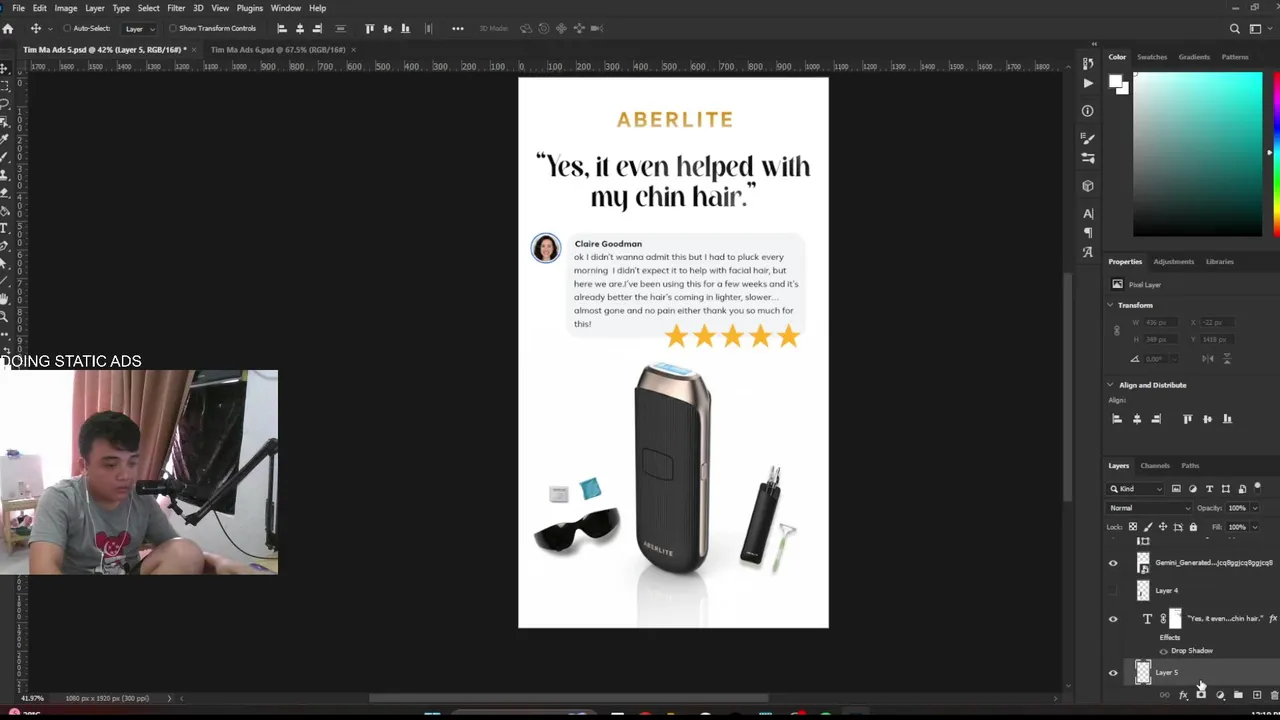Toggle Drop Shadow effect visibility
This screenshot has height=720, width=1280.
pyautogui.click(x=1163, y=651)
